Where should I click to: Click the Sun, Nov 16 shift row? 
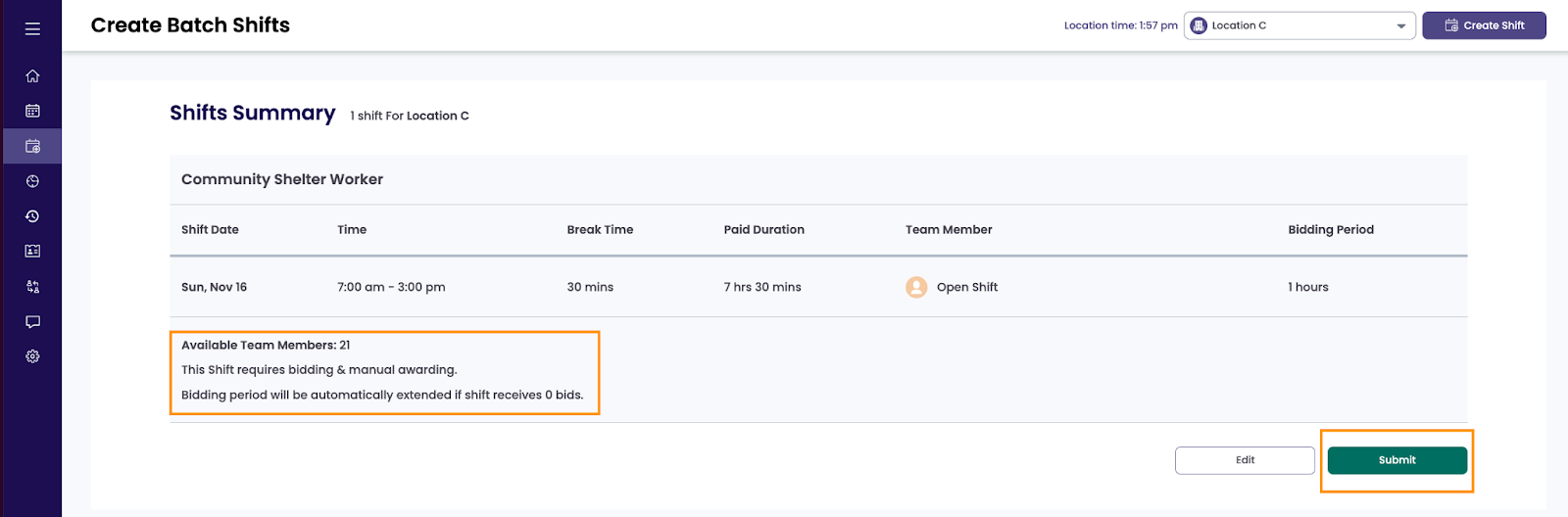tap(214, 287)
